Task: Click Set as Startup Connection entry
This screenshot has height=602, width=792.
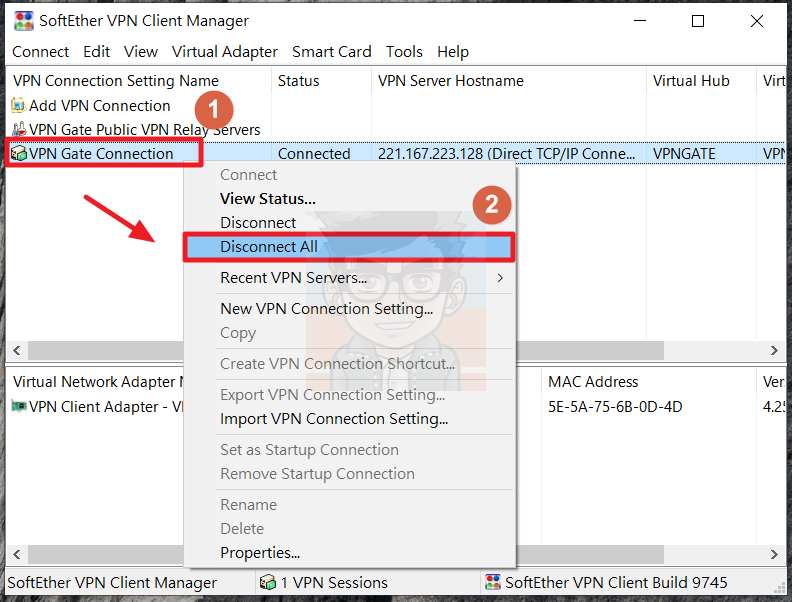Action: click(x=350, y=449)
